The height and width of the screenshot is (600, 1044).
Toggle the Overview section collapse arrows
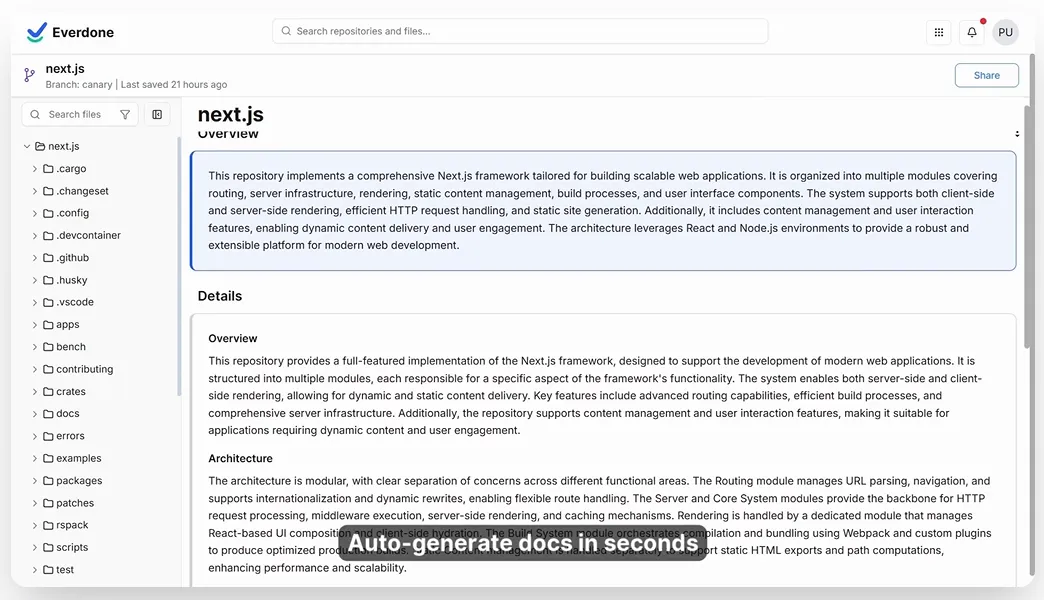1017,134
